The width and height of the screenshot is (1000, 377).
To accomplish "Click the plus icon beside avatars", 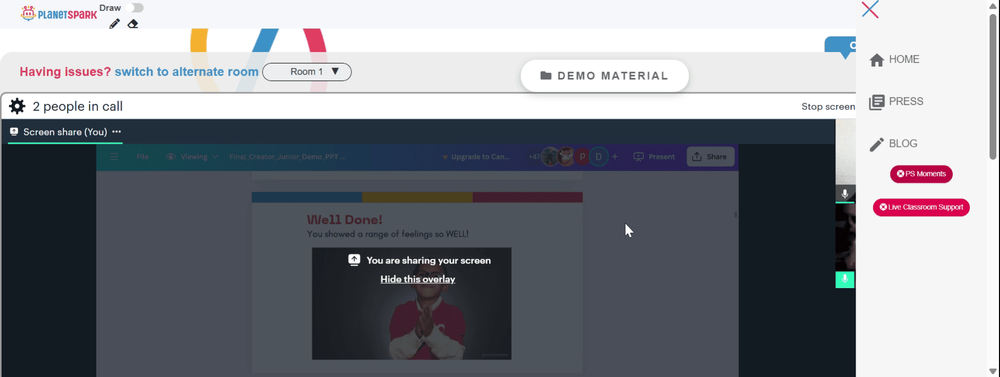I will (x=615, y=157).
